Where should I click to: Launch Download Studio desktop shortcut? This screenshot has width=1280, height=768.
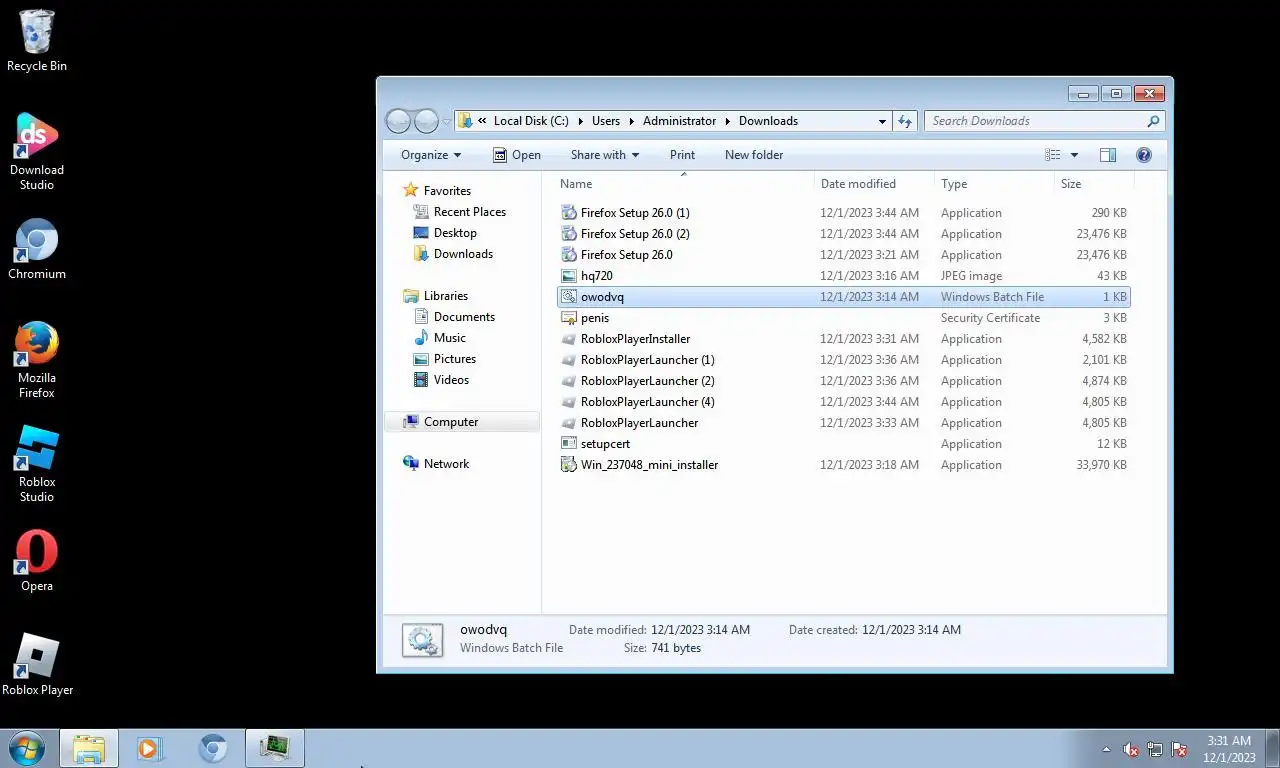(x=37, y=152)
